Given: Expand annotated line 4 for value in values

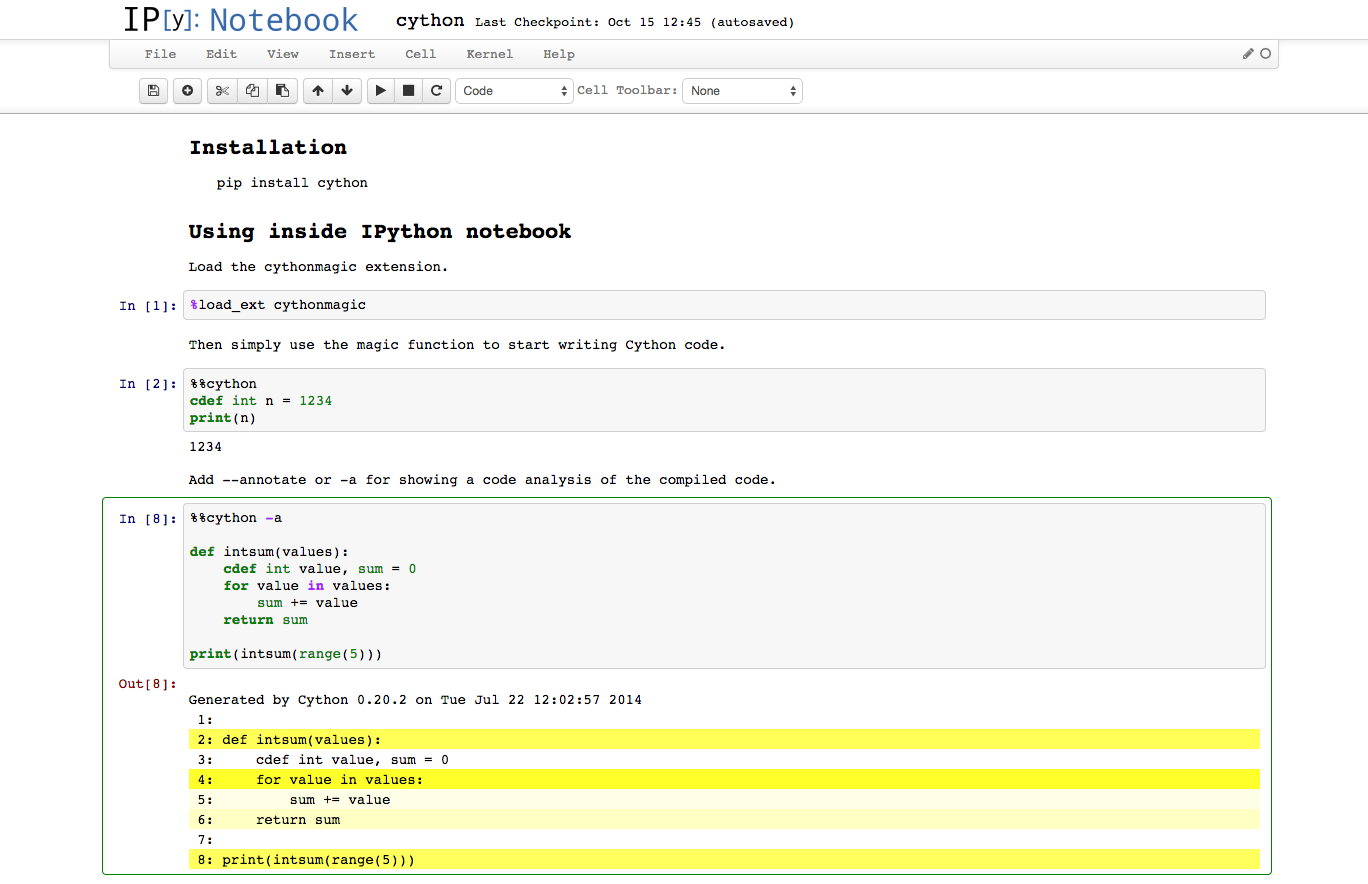Looking at the screenshot, I should coord(724,780).
